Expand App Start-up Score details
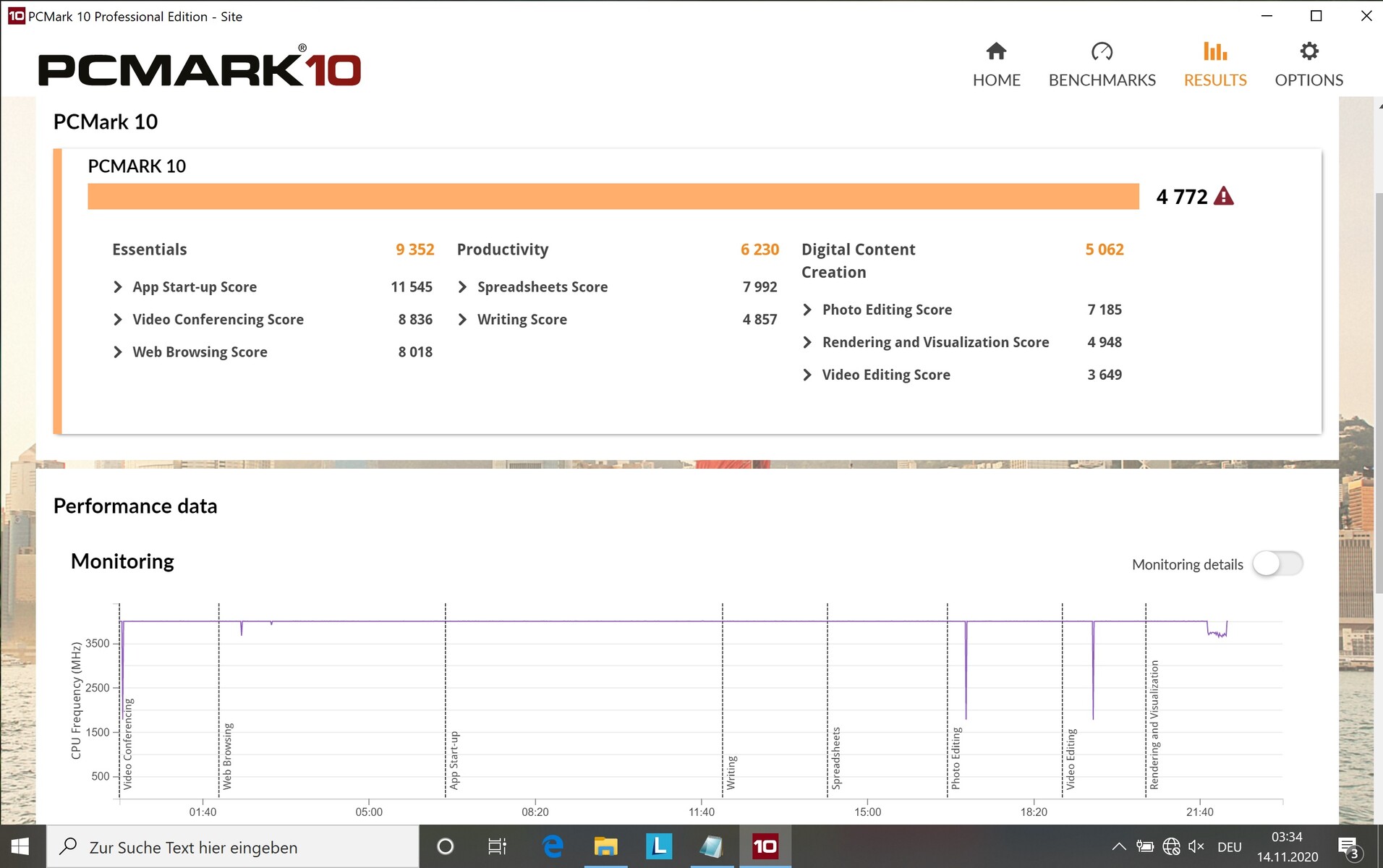Viewport: 1383px width, 868px height. coord(118,287)
